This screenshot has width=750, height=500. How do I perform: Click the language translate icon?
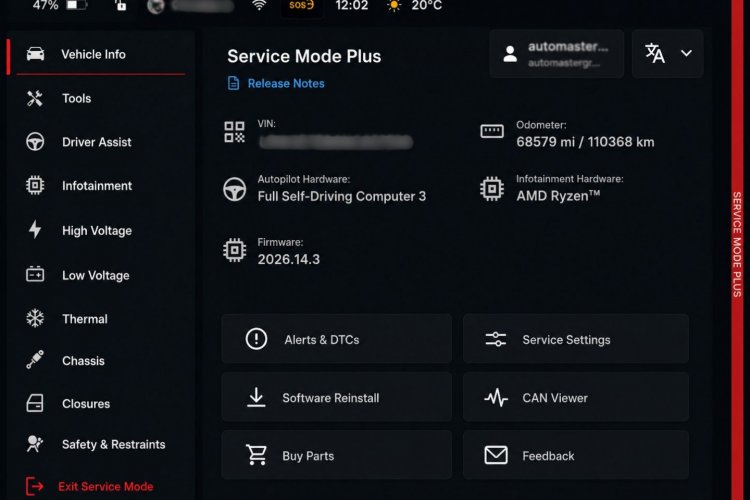tap(655, 53)
